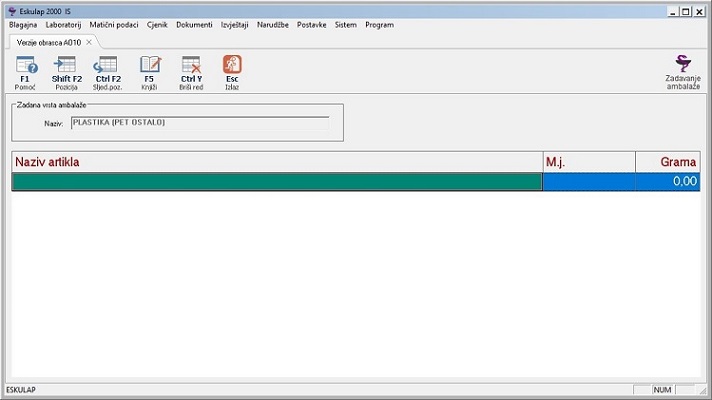
Task: Open the Laboratorij menu
Action: 63,25
